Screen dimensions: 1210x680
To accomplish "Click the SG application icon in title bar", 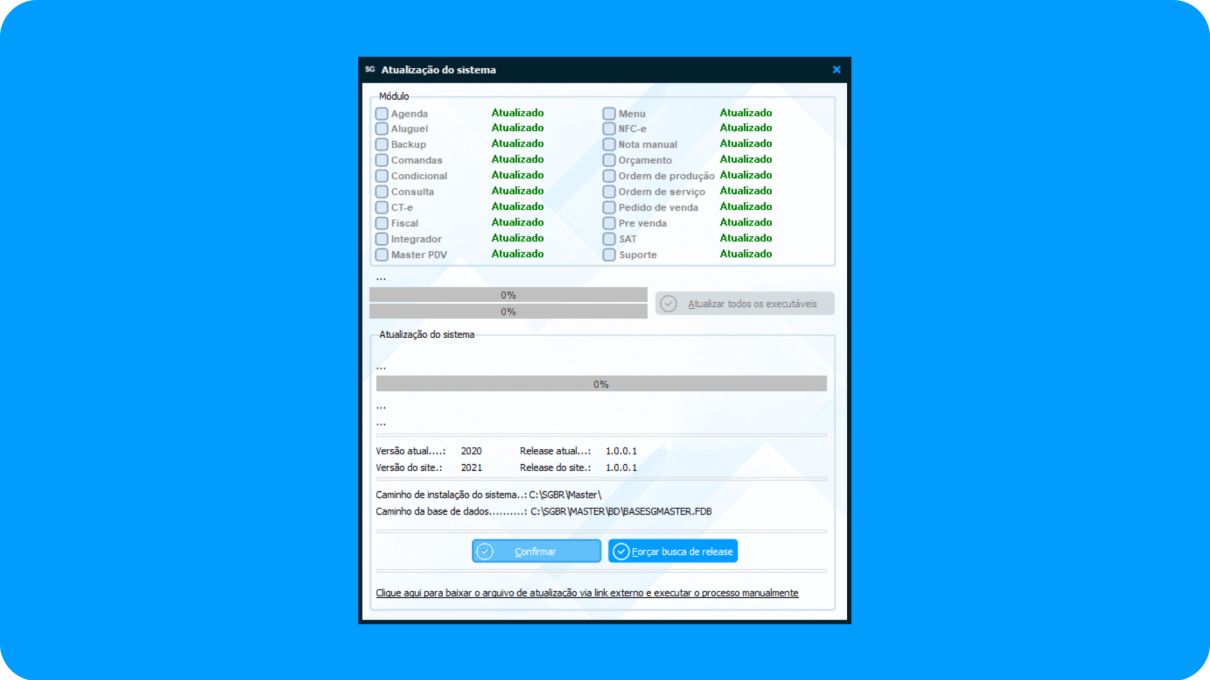I will coord(370,70).
